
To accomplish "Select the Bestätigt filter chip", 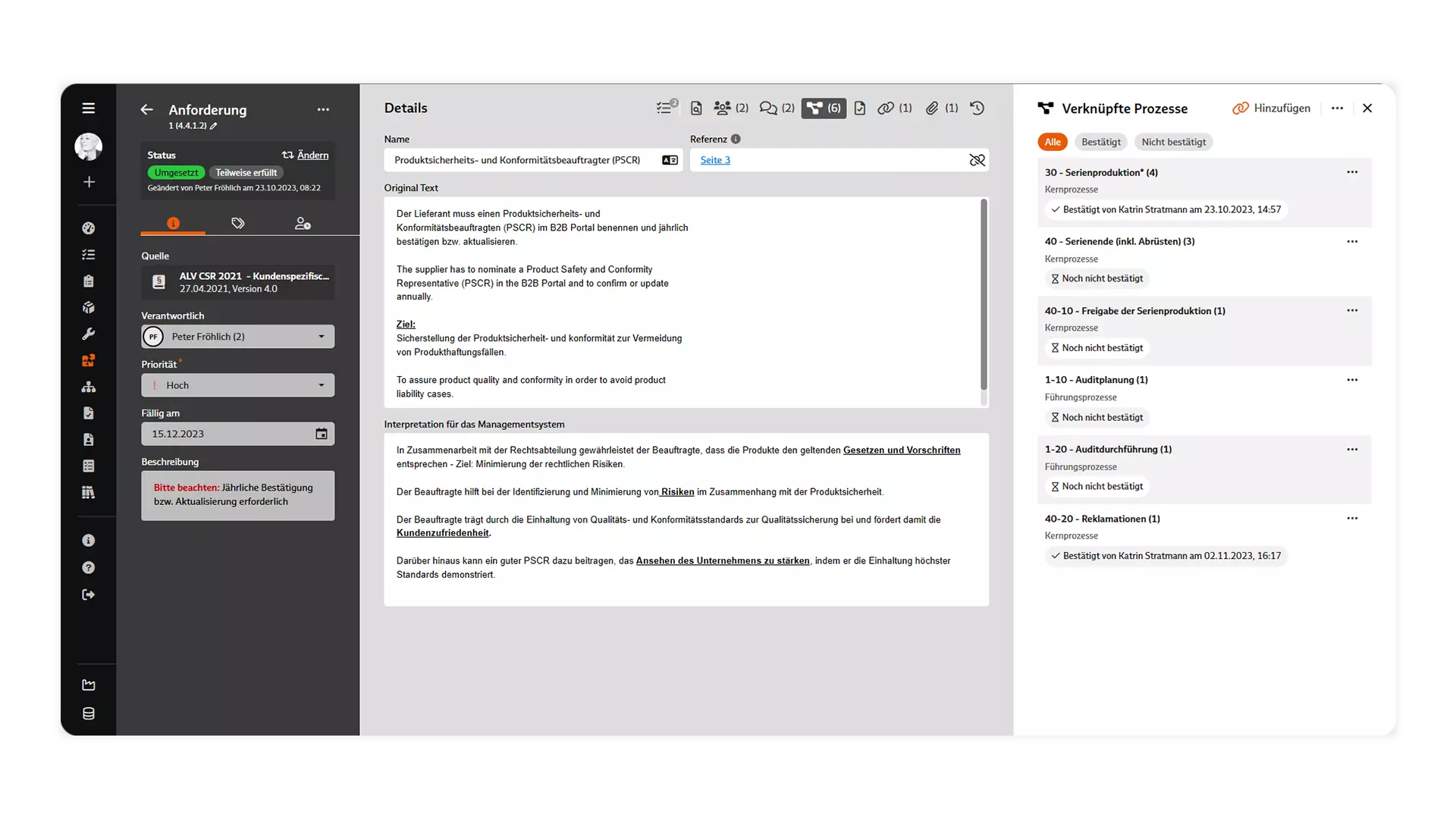I will click(1100, 142).
